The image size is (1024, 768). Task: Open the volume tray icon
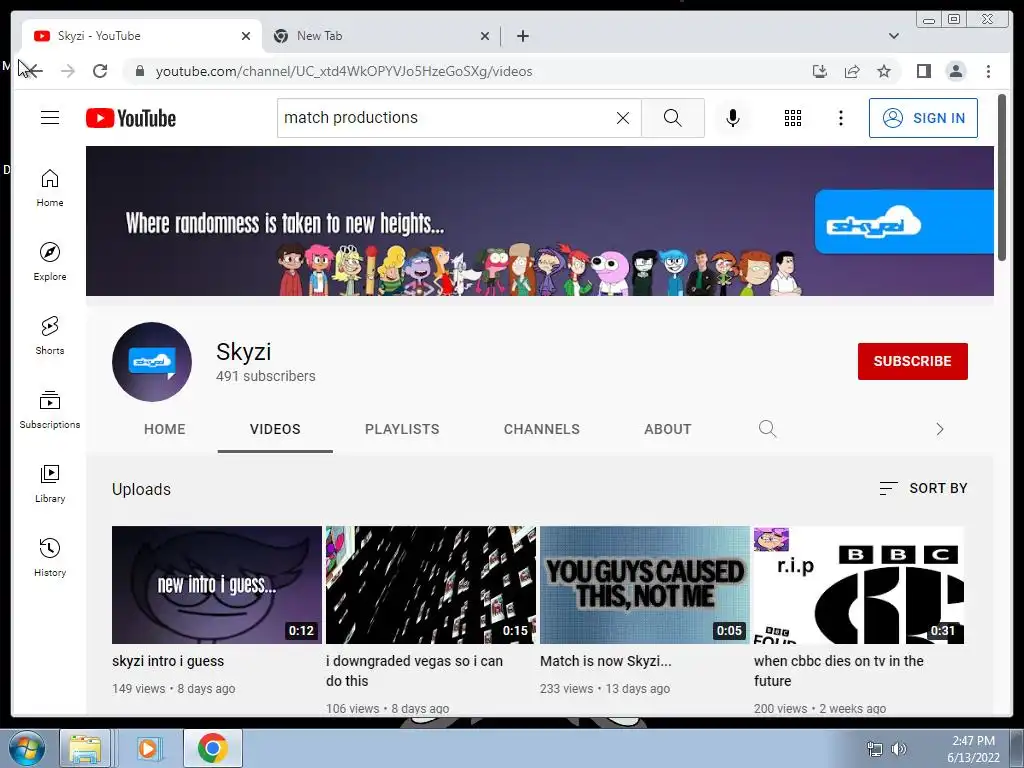click(x=899, y=749)
